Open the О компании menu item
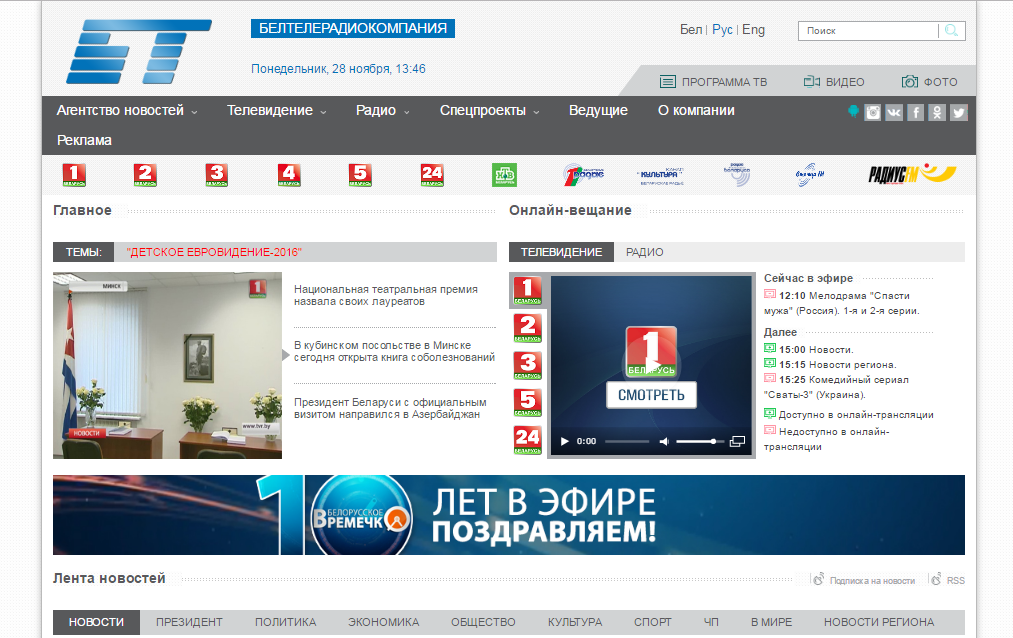Image resolution: width=1013 pixels, height=638 pixels. 696,110
